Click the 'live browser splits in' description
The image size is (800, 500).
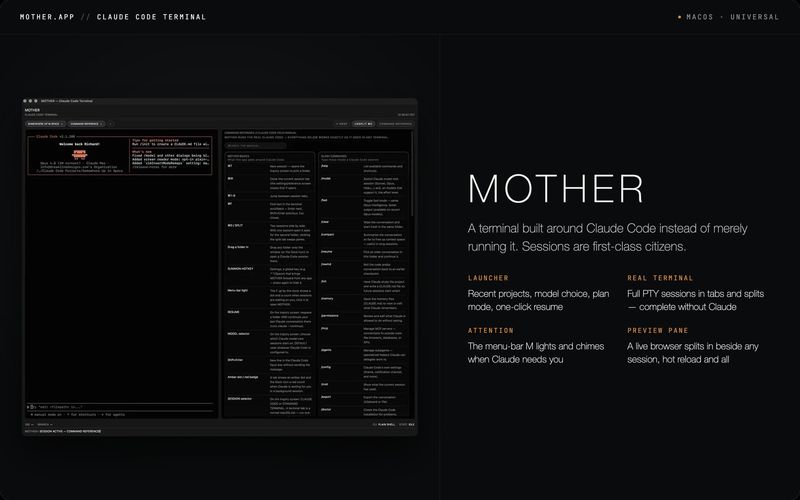coord(693,353)
